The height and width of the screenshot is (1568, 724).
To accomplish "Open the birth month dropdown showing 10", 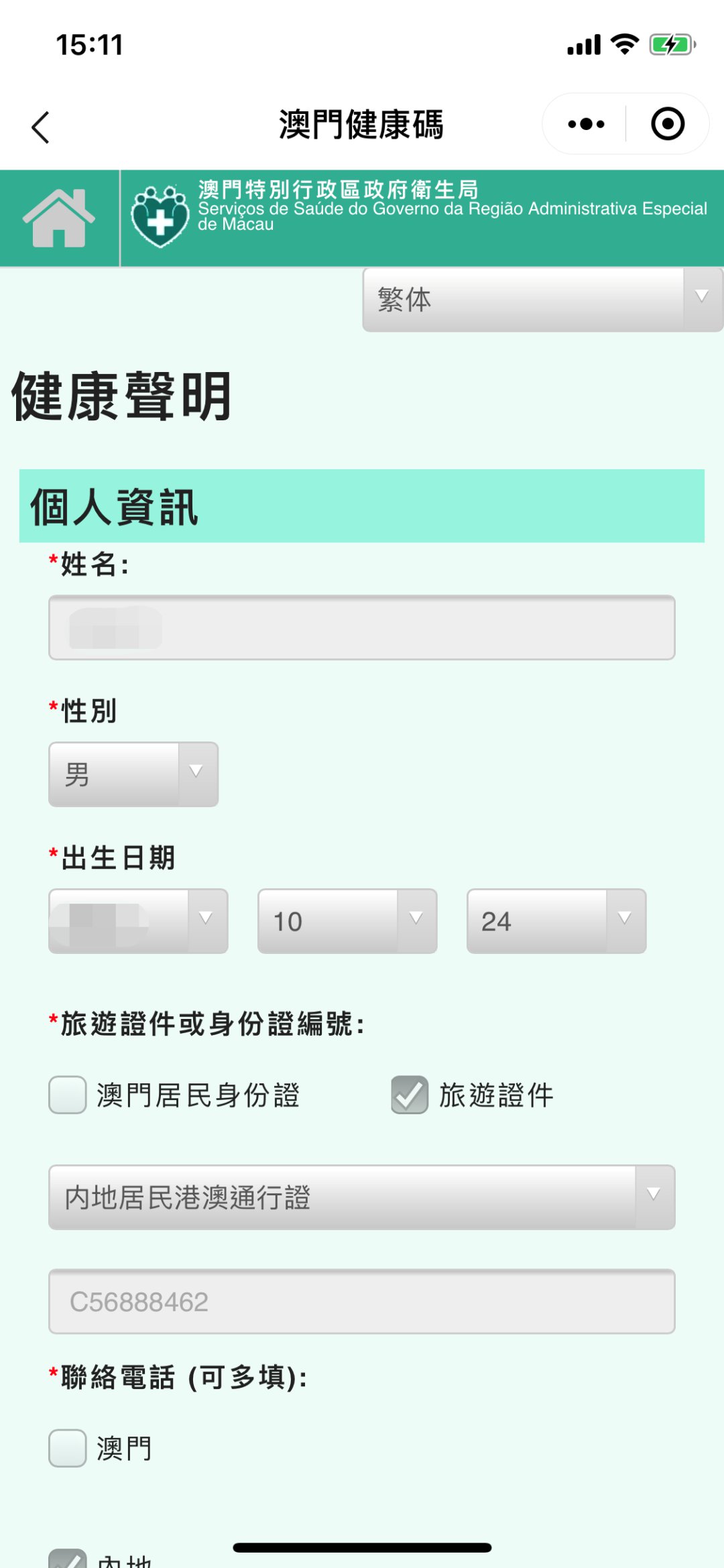I will [x=347, y=921].
